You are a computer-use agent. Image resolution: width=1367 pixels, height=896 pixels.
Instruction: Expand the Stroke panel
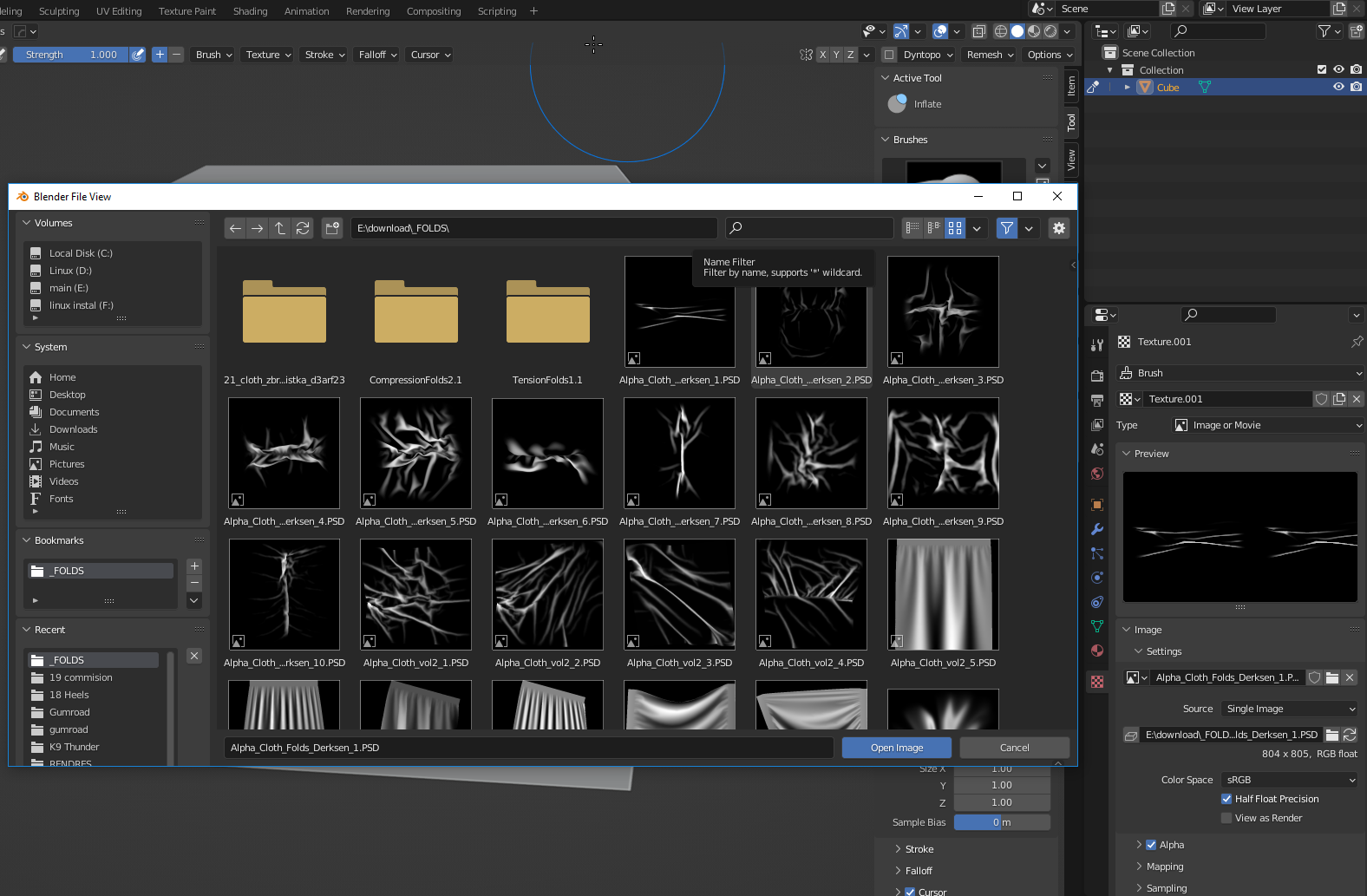919,849
